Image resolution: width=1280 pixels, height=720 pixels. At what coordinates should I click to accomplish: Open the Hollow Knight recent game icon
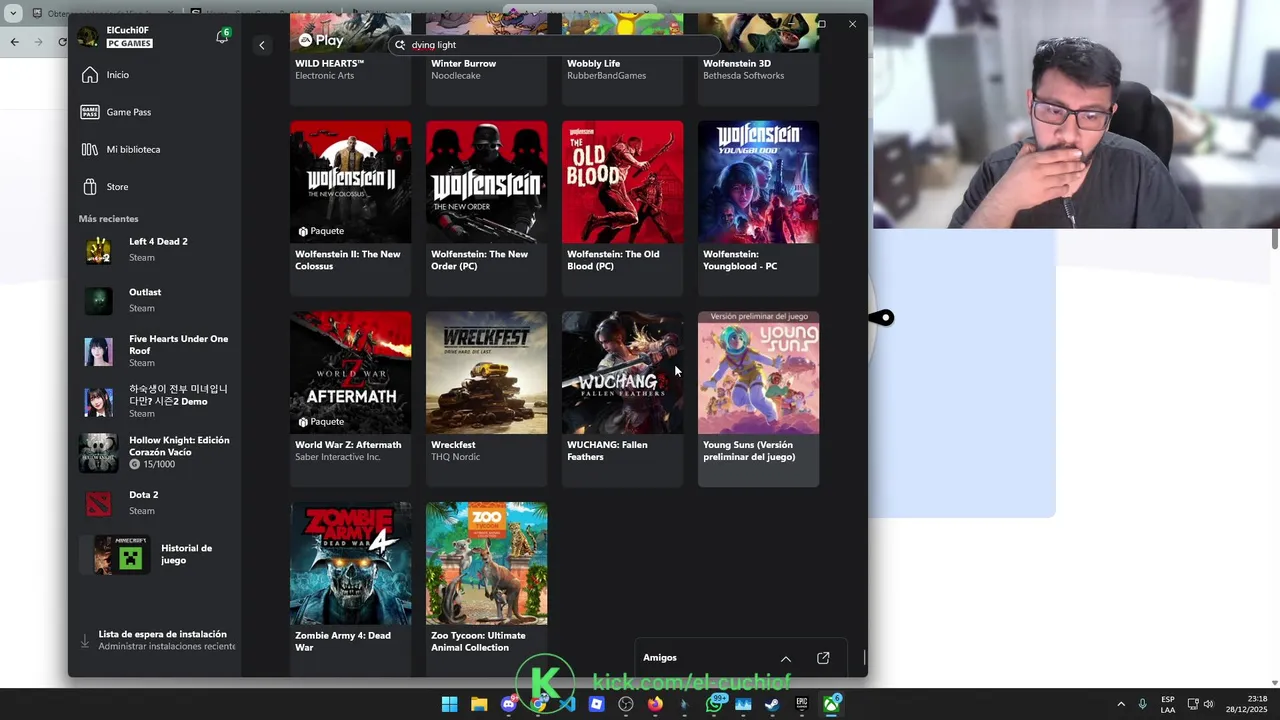[x=98, y=453]
